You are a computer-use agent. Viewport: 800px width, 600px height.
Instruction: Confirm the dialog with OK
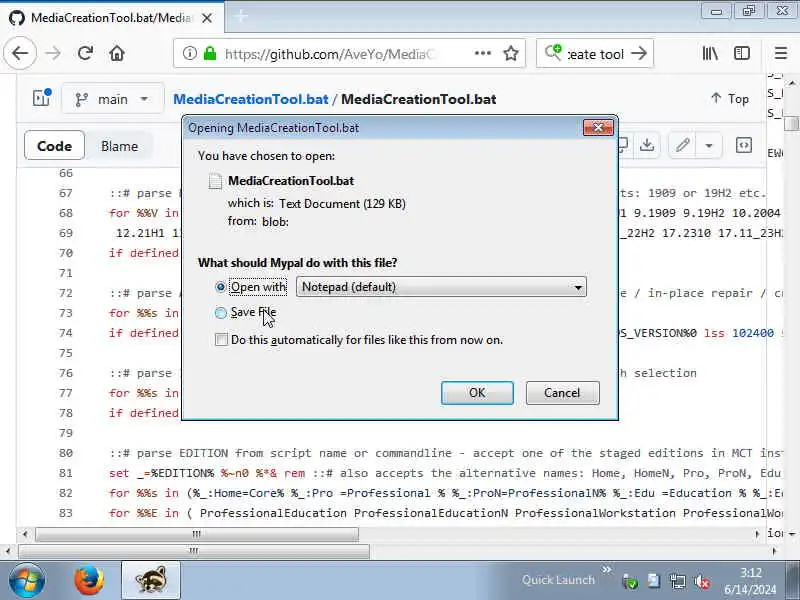(x=477, y=392)
